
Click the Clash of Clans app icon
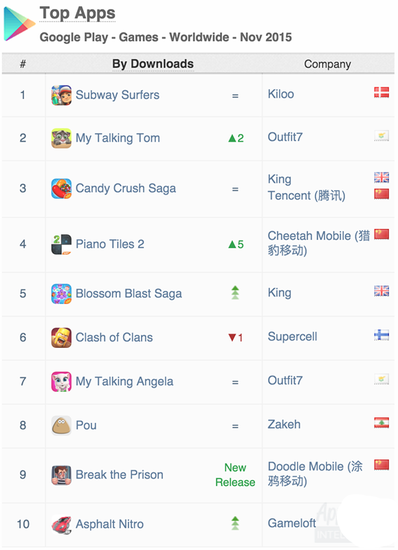pos(61,338)
